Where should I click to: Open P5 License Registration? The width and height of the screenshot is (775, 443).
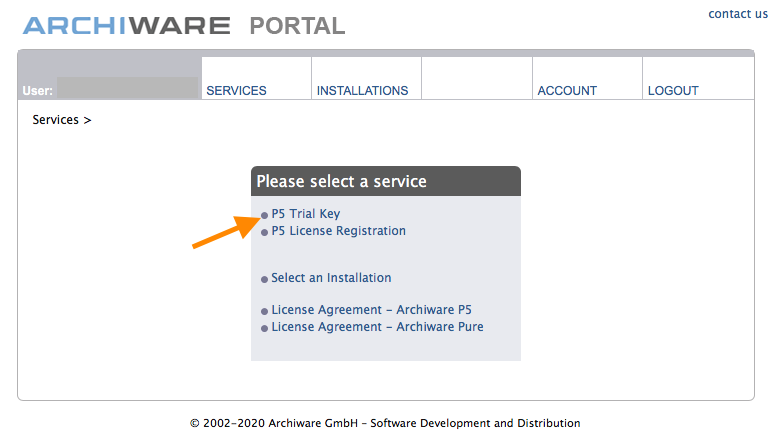click(339, 231)
